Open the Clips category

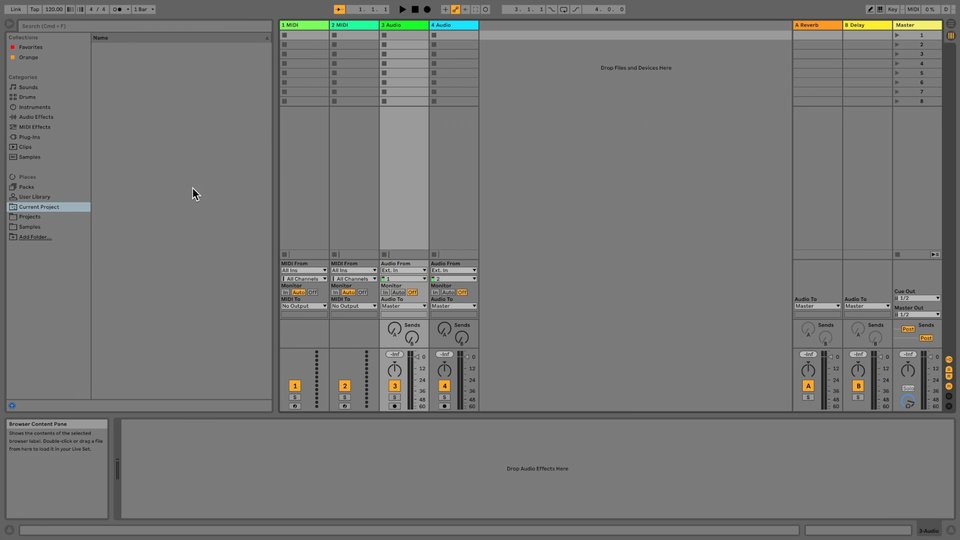coord(24,147)
